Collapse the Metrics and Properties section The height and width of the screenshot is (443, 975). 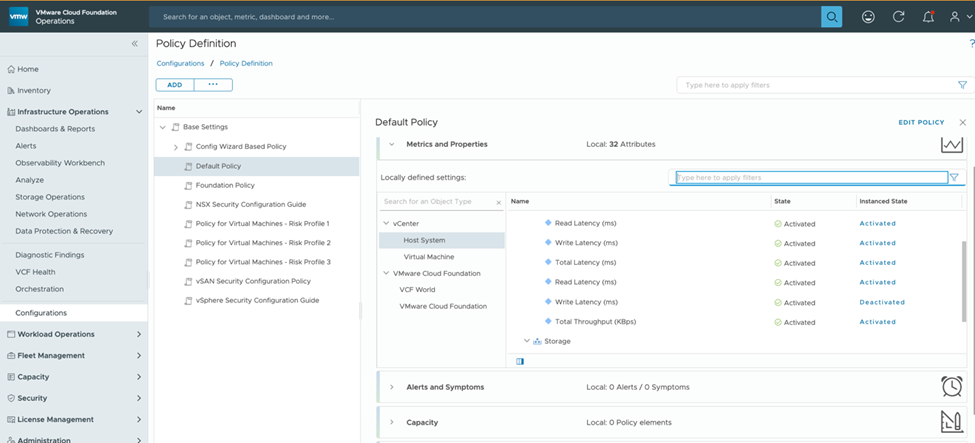[x=391, y=144]
